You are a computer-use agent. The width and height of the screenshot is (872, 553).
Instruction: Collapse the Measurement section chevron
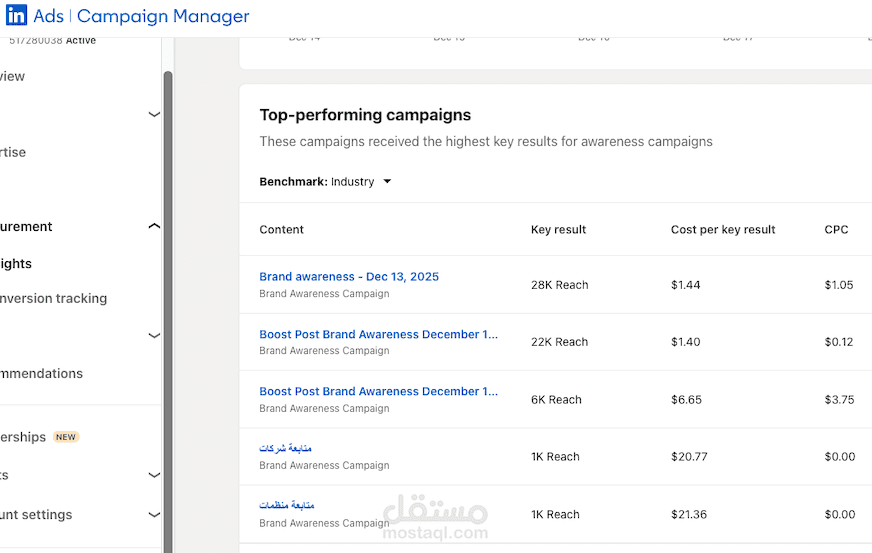click(154, 227)
